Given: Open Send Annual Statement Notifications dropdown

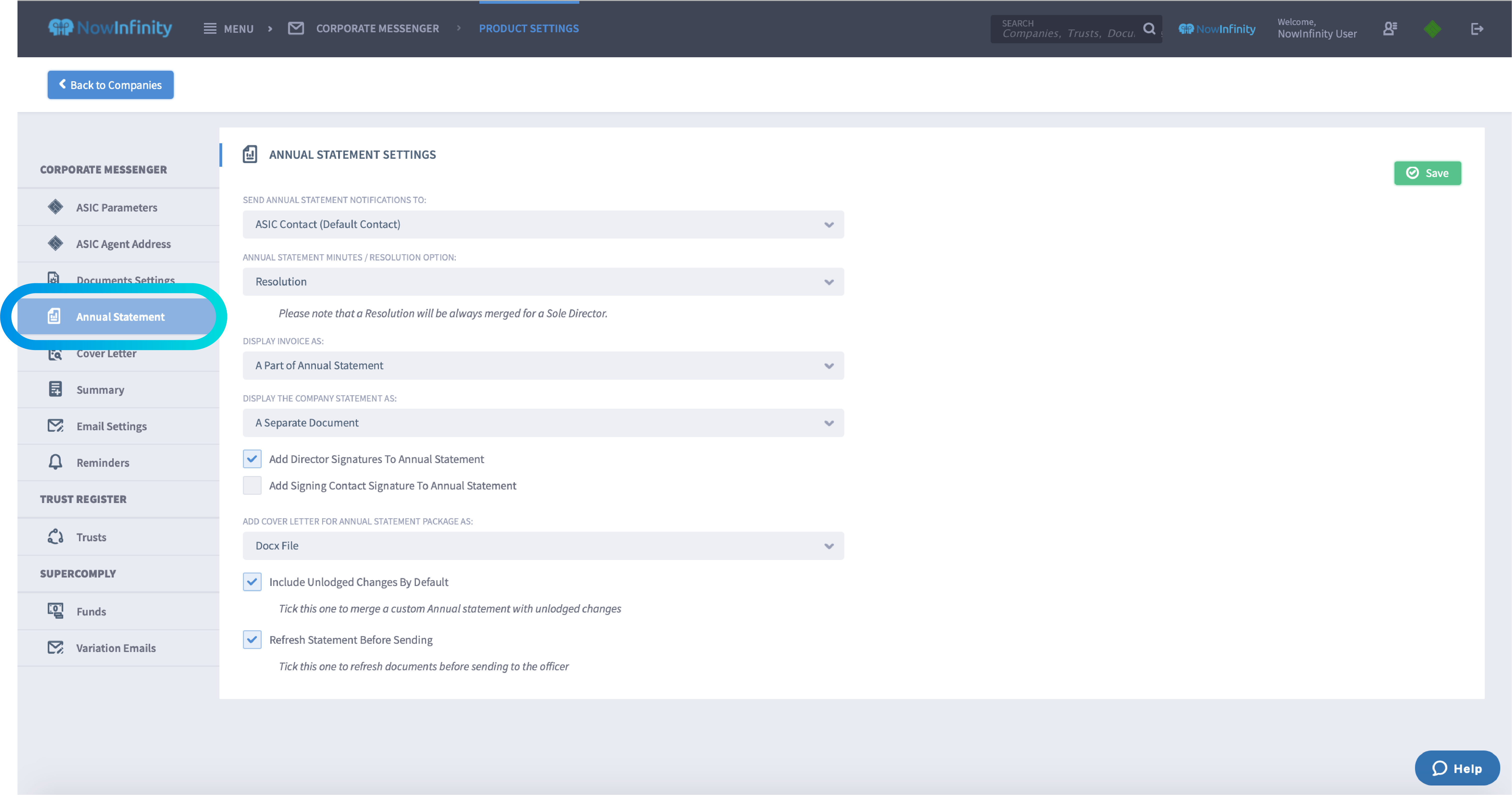Looking at the screenshot, I should 544,224.
